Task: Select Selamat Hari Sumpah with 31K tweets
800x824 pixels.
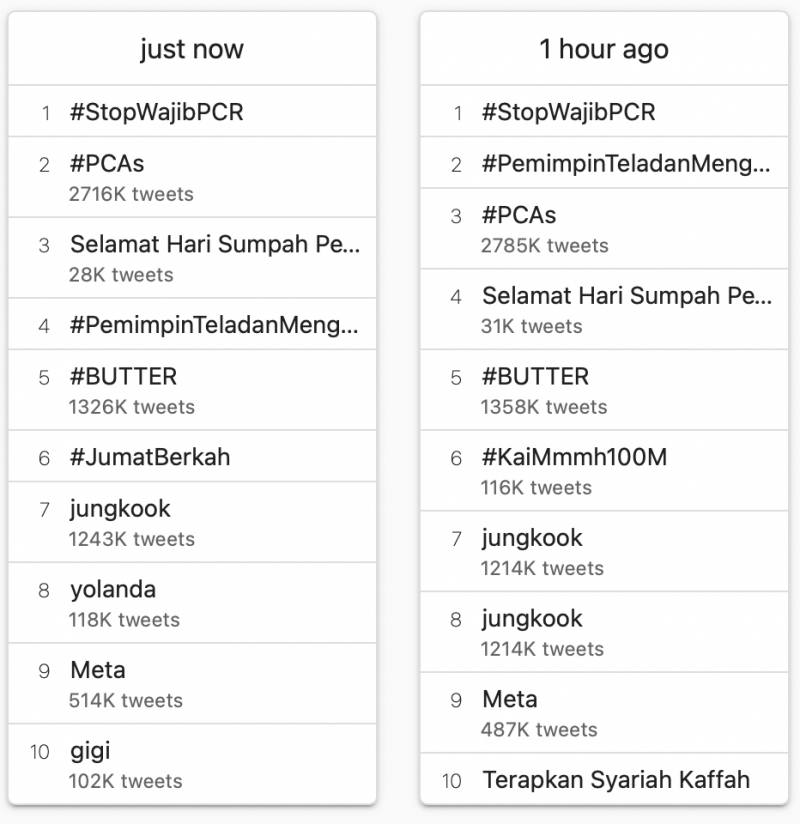Action: coord(604,310)
